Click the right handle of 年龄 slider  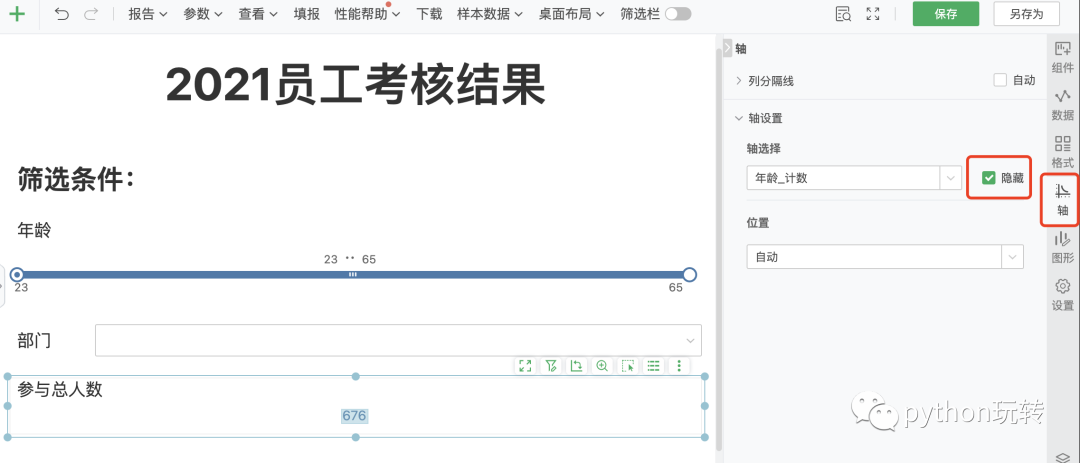(x=689, y=275)
